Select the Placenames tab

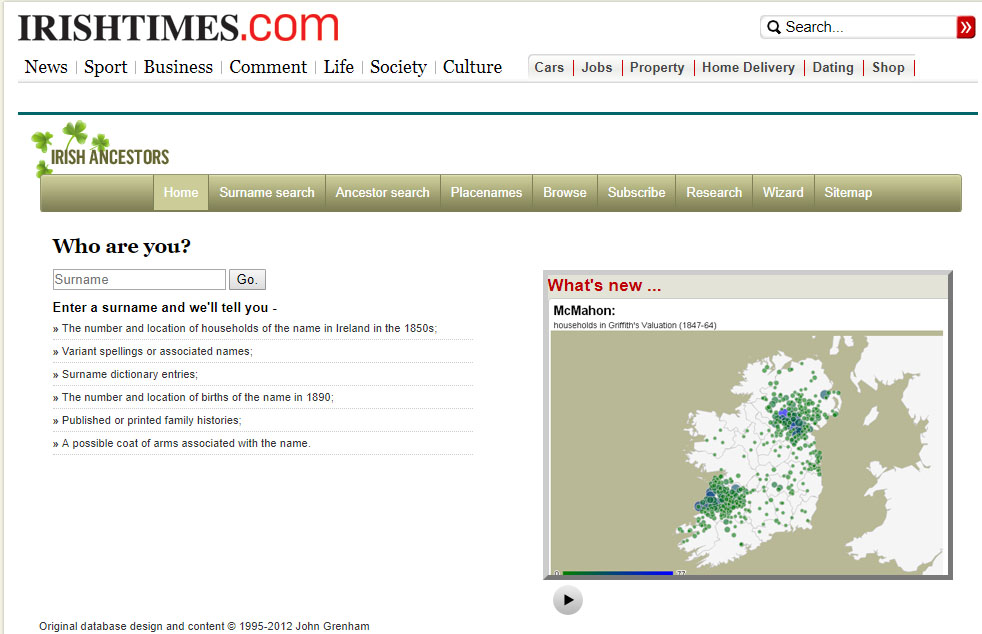point(487,192)
